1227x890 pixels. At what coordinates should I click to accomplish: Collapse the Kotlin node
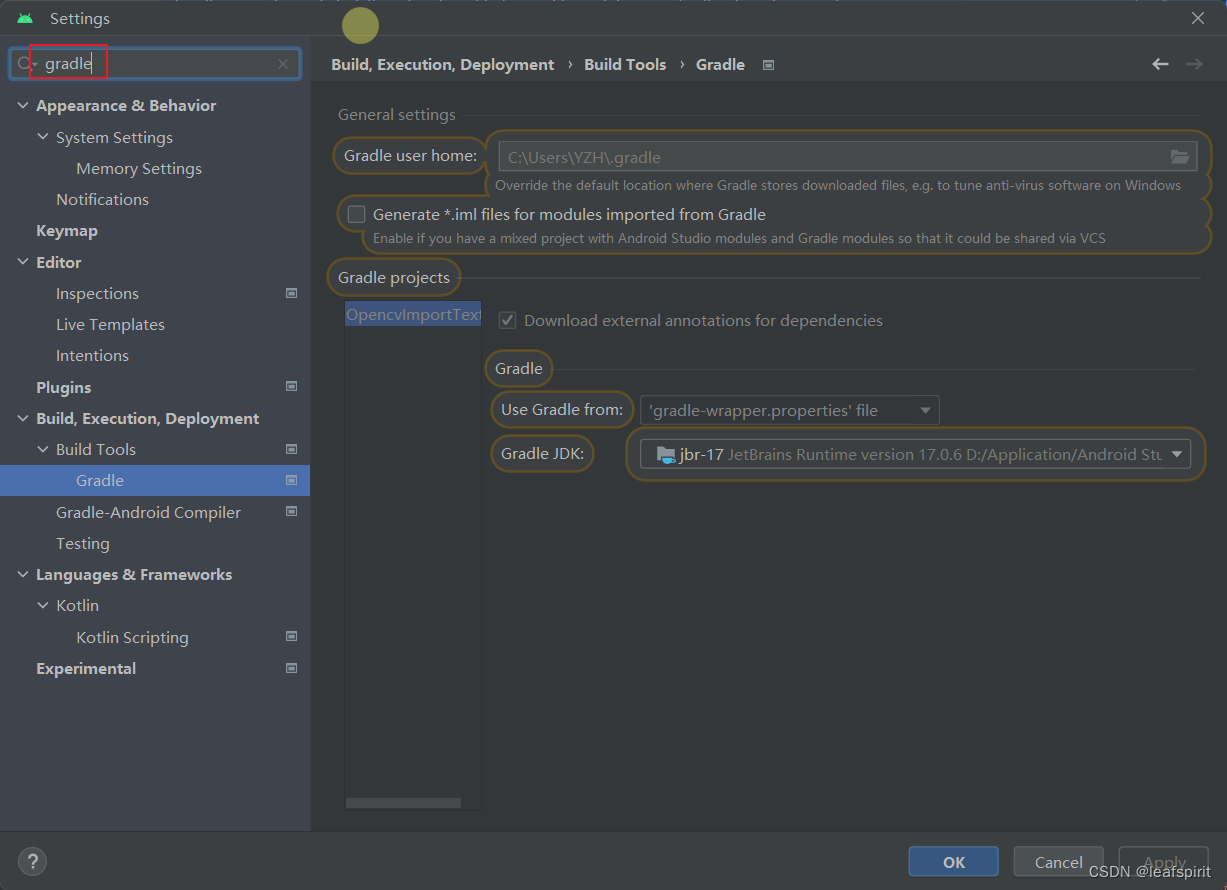(x=43, y=605)
